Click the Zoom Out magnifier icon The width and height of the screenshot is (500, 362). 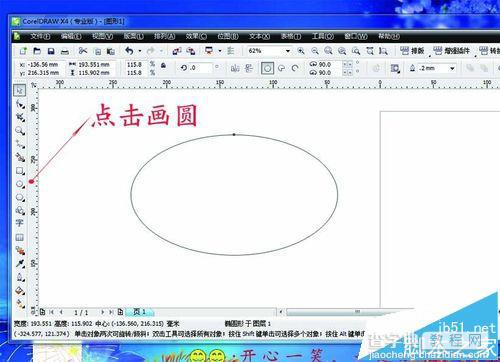pos(315,51)
